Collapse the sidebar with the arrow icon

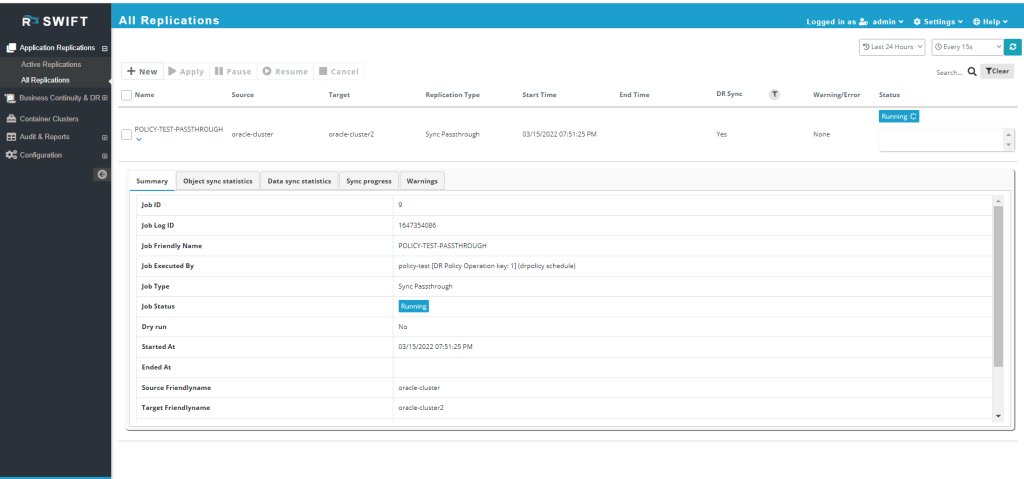pos(102,174)
